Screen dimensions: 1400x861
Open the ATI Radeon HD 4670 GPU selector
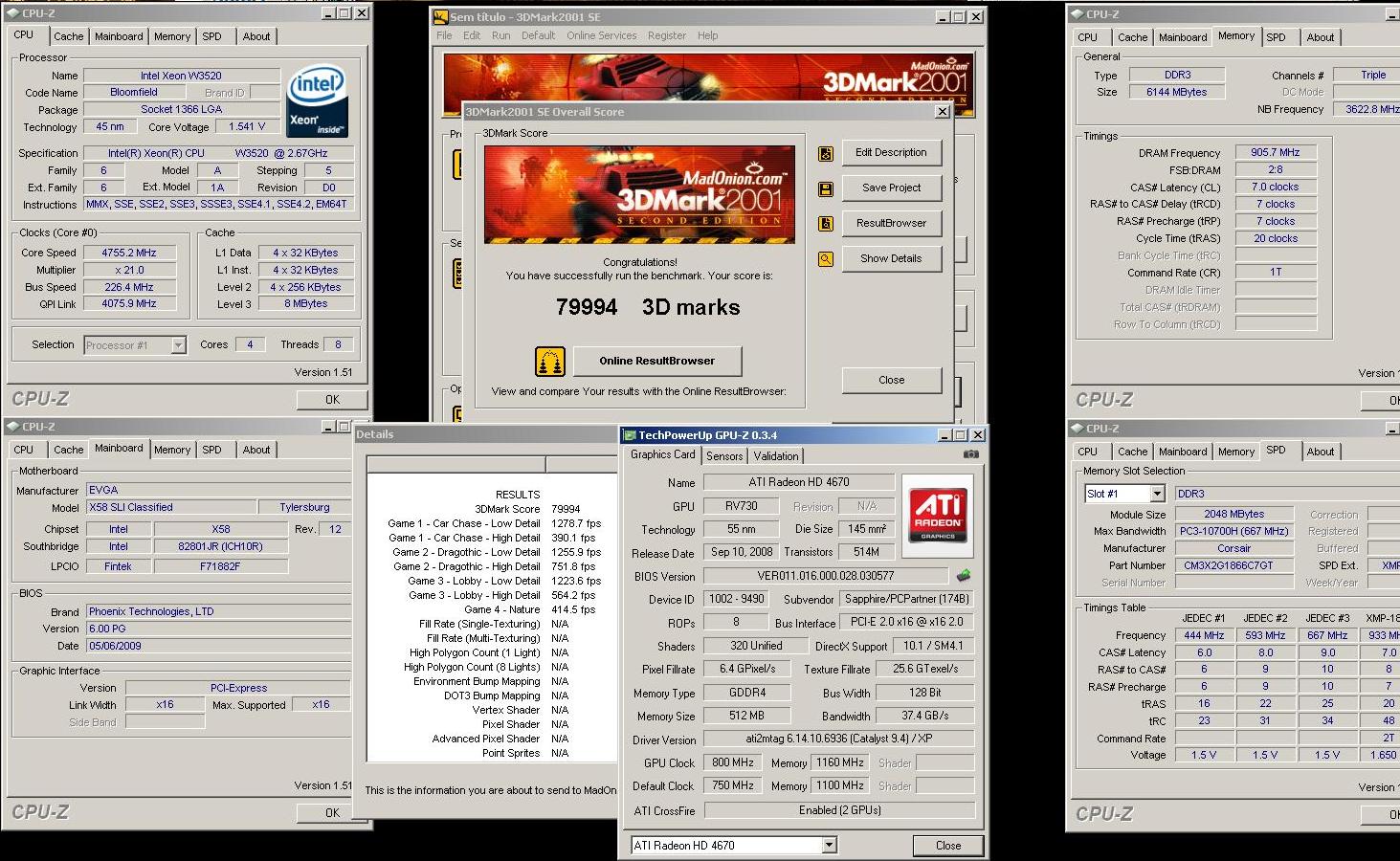coord(829,846)
